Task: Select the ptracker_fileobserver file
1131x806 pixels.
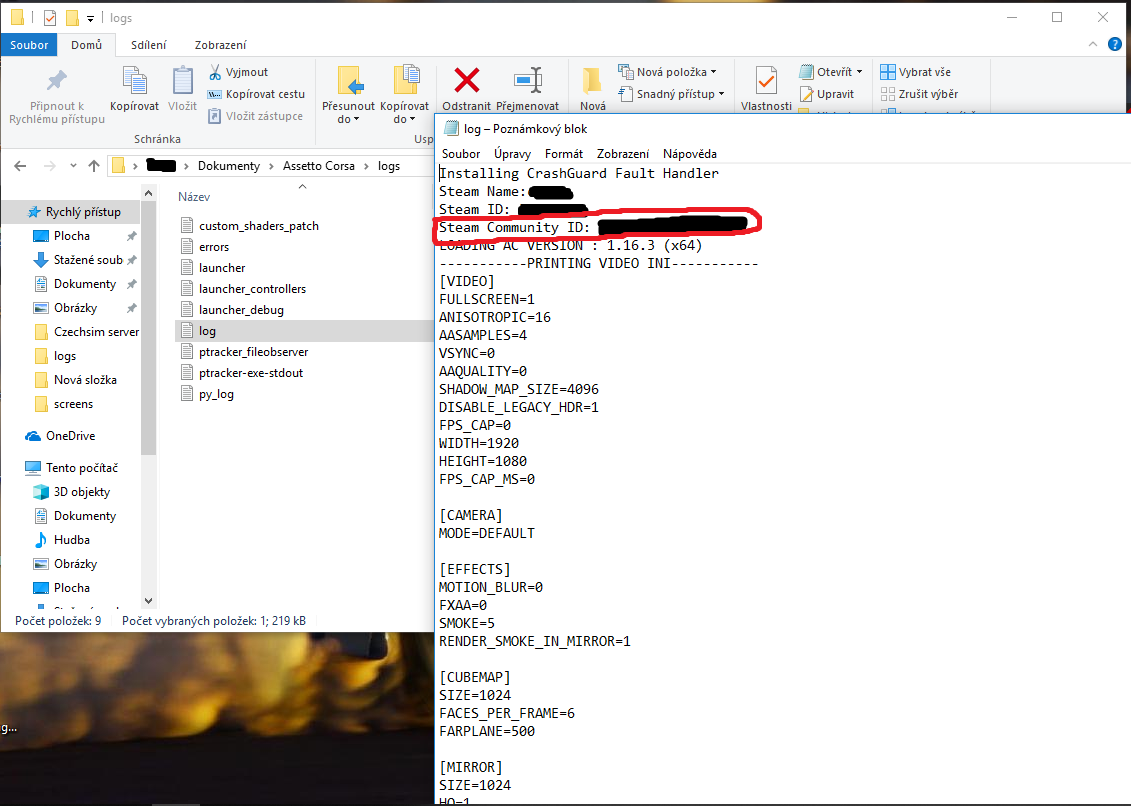Action: pos(245,352)
